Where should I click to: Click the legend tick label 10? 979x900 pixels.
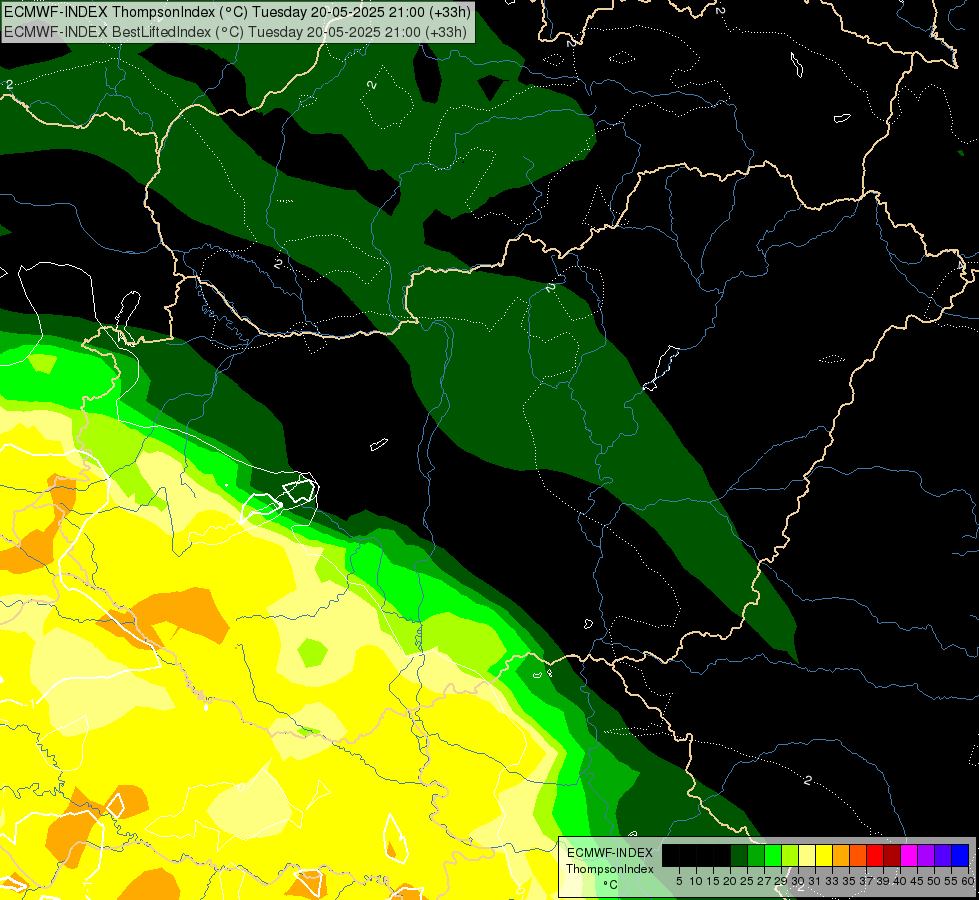(696, 881)
